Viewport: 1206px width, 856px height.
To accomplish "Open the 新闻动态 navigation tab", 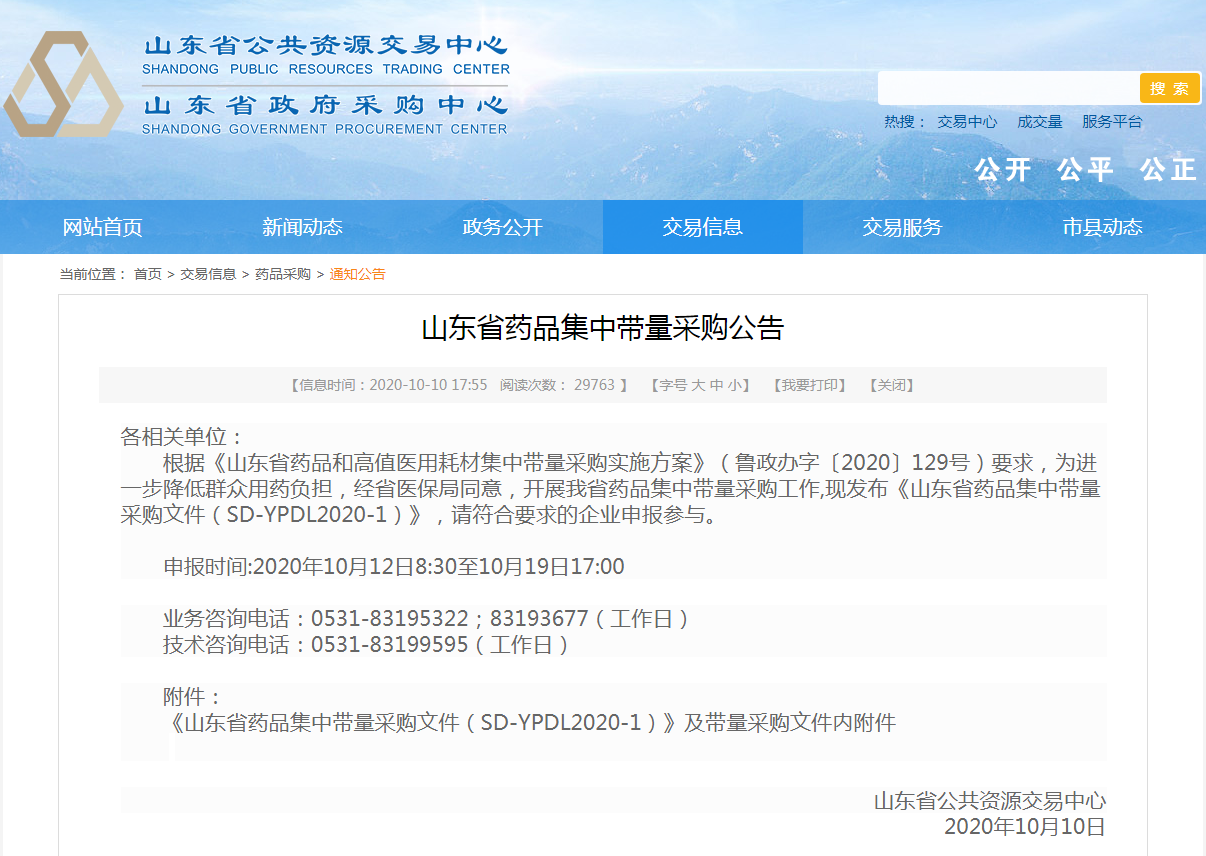I will point(302,227).
